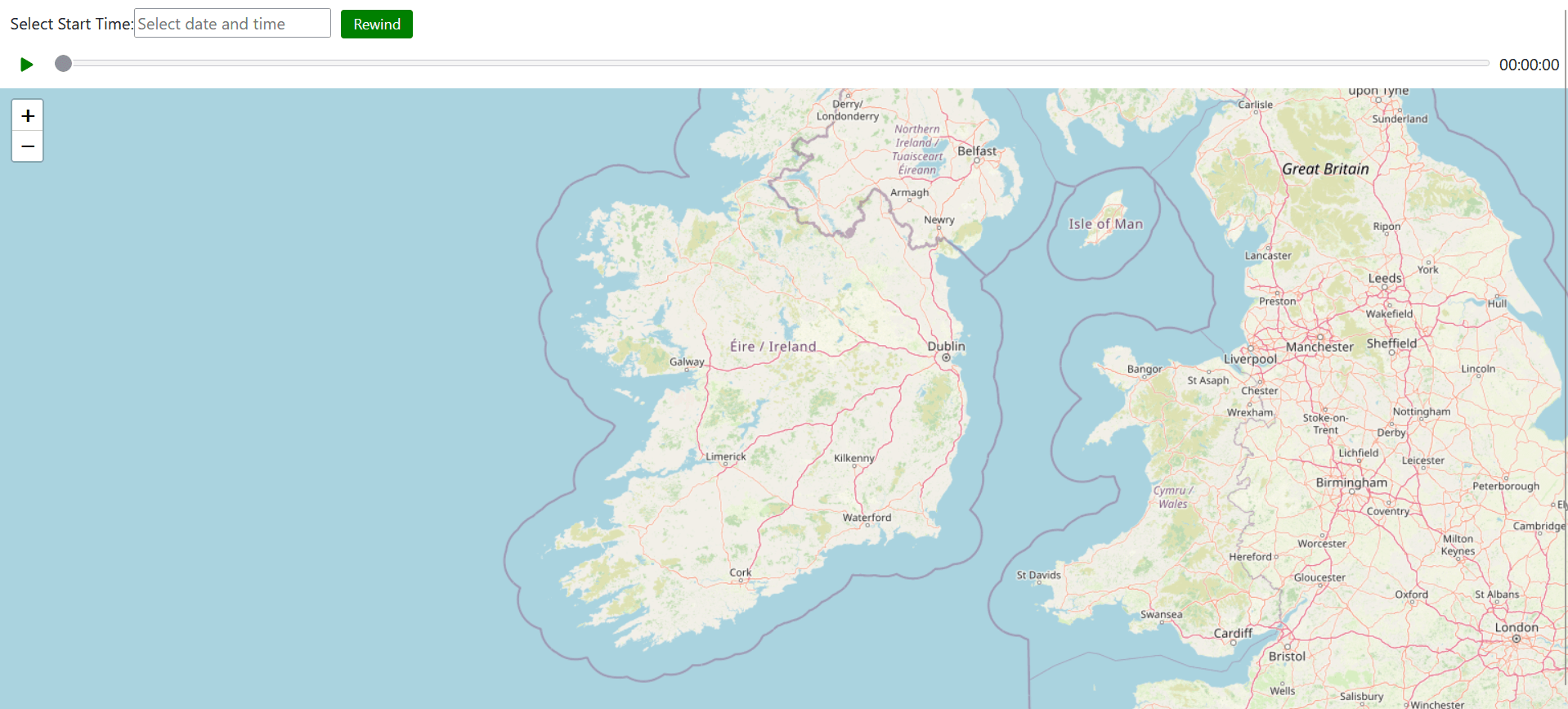This screenshot has width=1568, height=709.
Task: Click the York city label
Action: (x=1427, y=270)
